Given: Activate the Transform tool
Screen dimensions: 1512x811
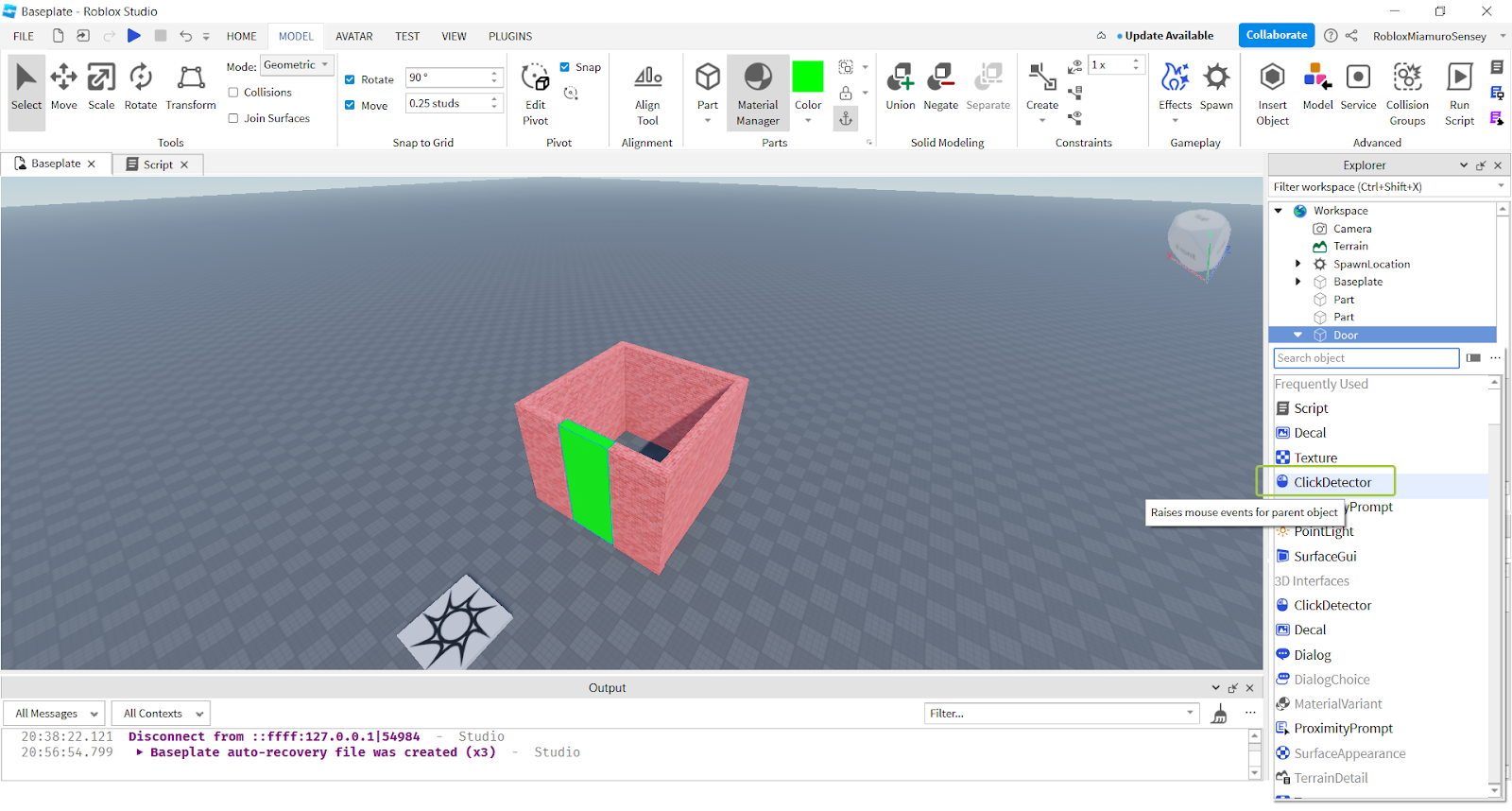Looking at the screenshot, I should [x=191, y=86].
